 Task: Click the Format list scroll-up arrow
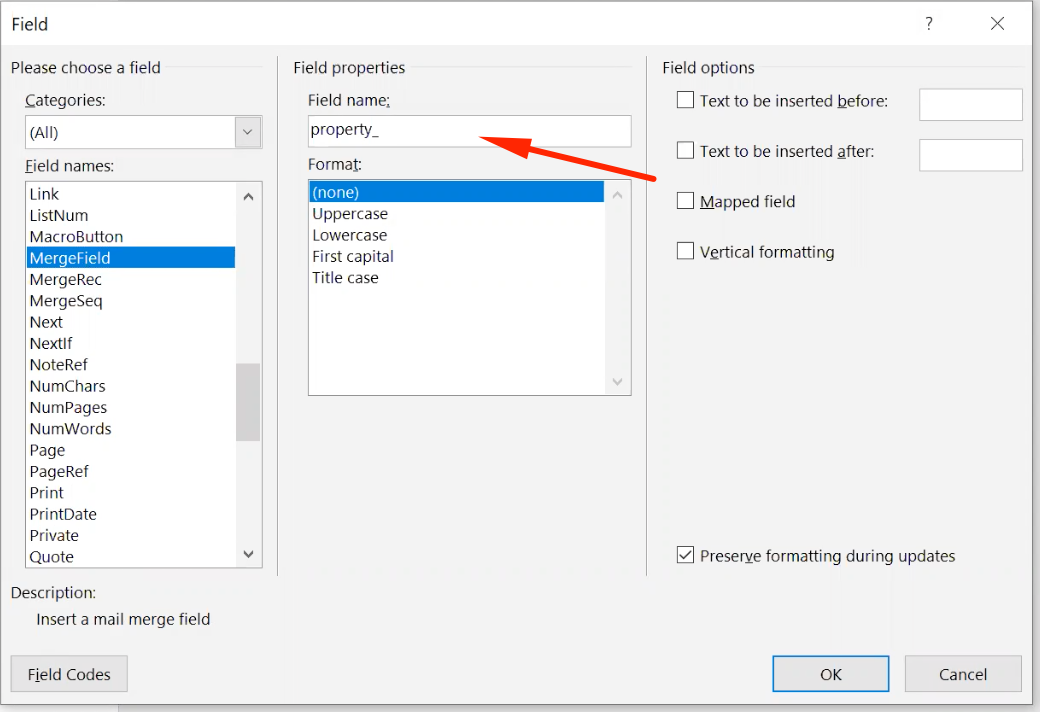pos(618,195)
